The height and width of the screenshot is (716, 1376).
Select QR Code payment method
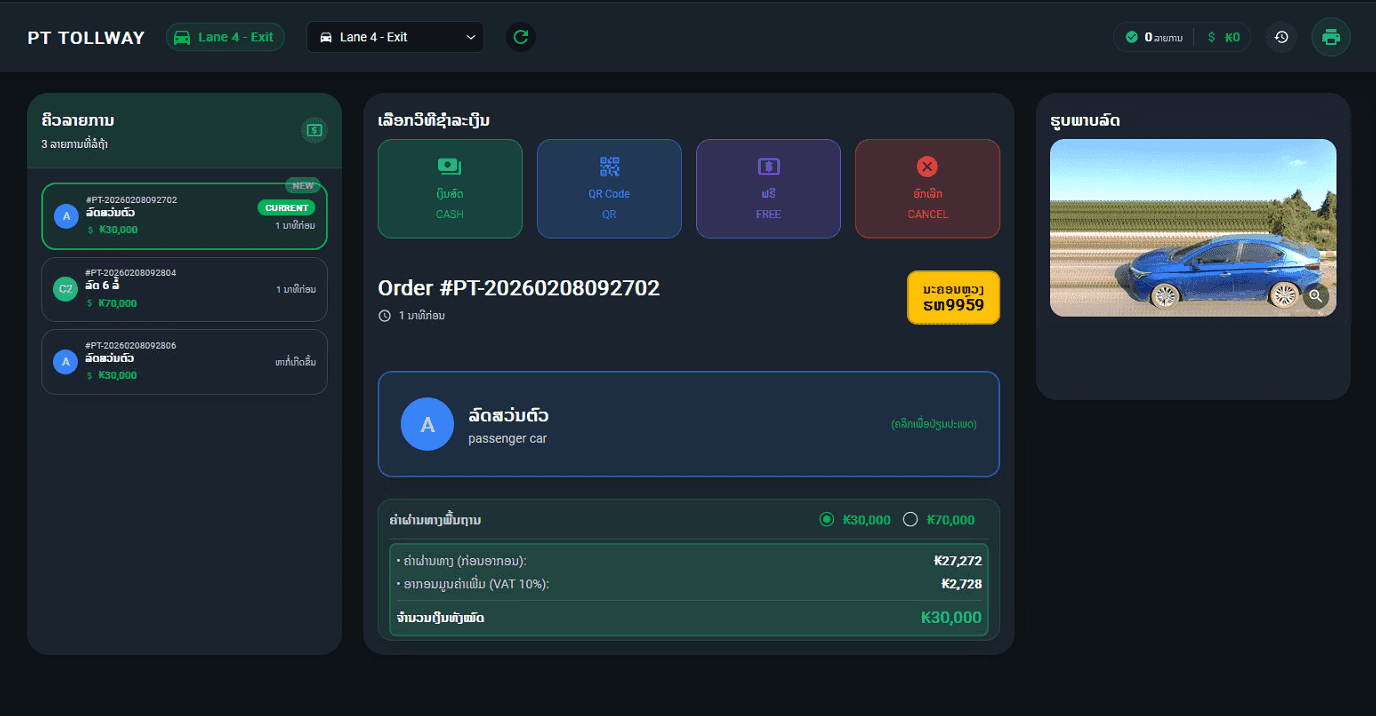[609, 189]
